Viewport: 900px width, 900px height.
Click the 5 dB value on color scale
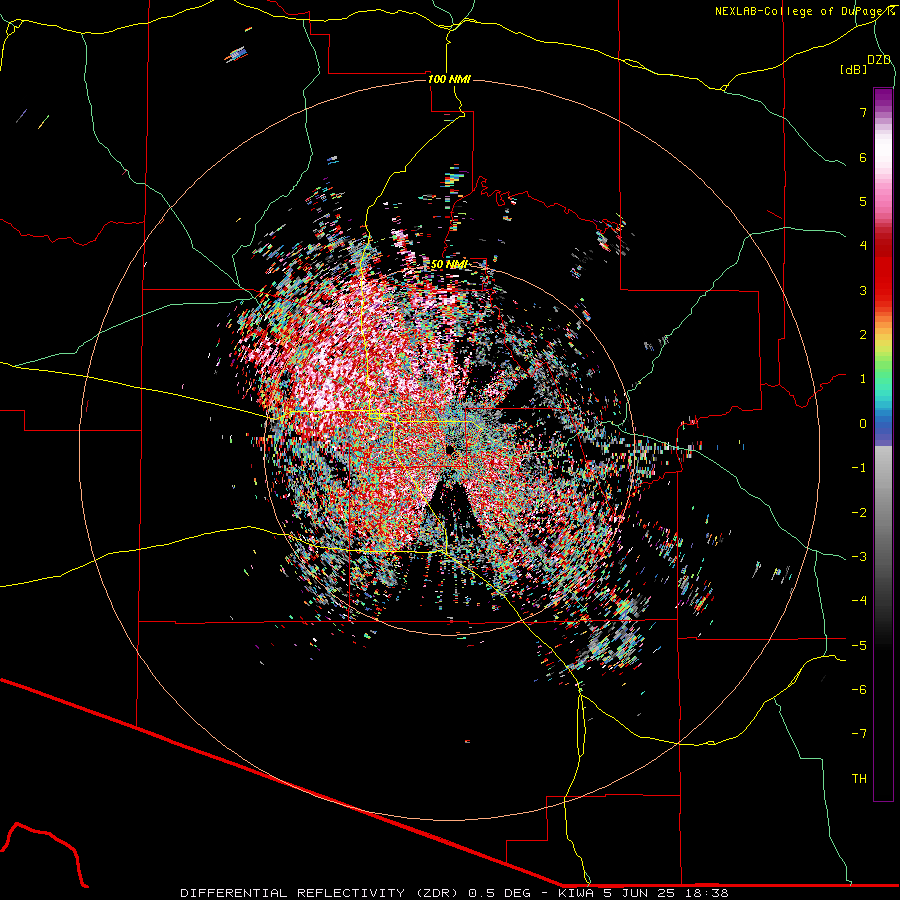(x=863, y=201)
